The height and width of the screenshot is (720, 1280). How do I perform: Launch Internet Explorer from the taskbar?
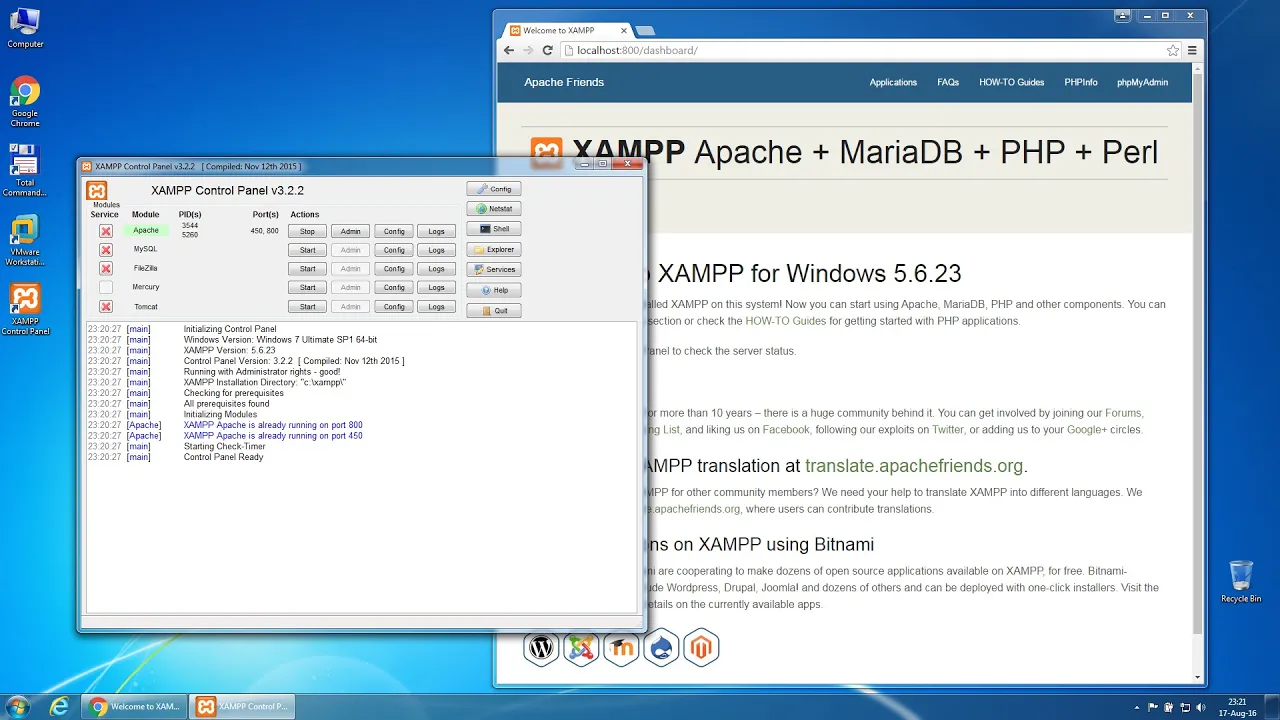coord(60,706)
